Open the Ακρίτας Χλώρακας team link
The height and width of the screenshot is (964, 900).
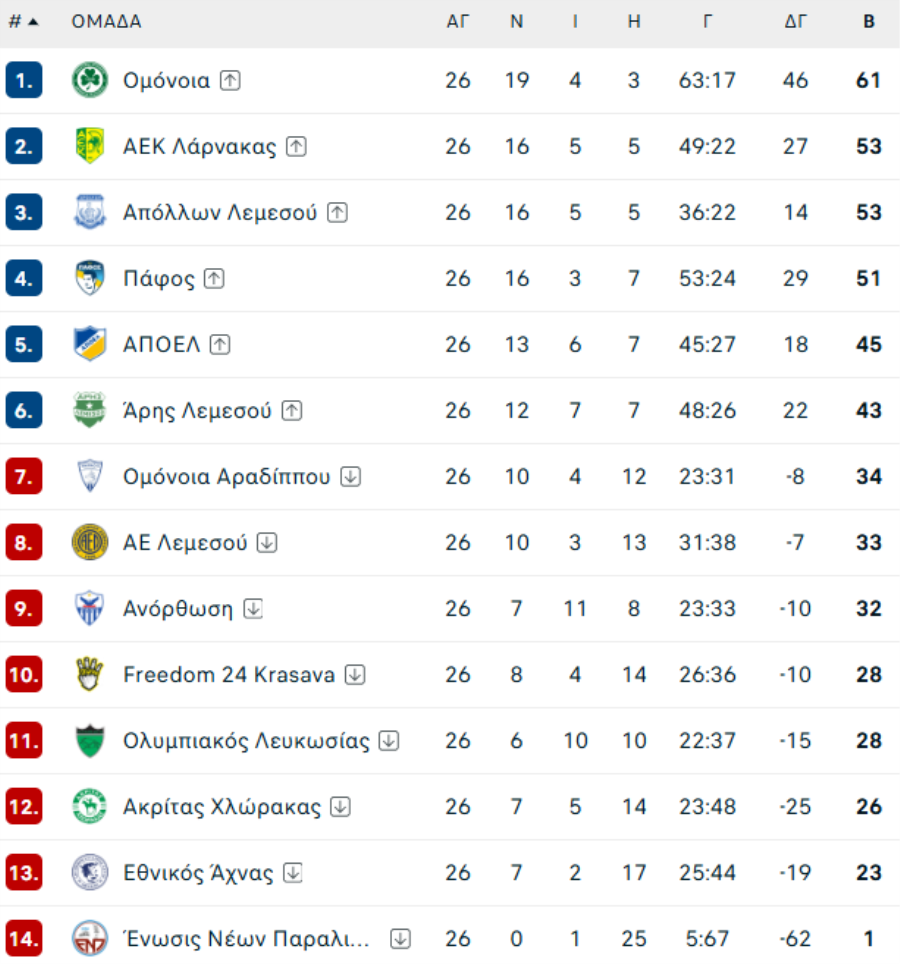[222, 807]
